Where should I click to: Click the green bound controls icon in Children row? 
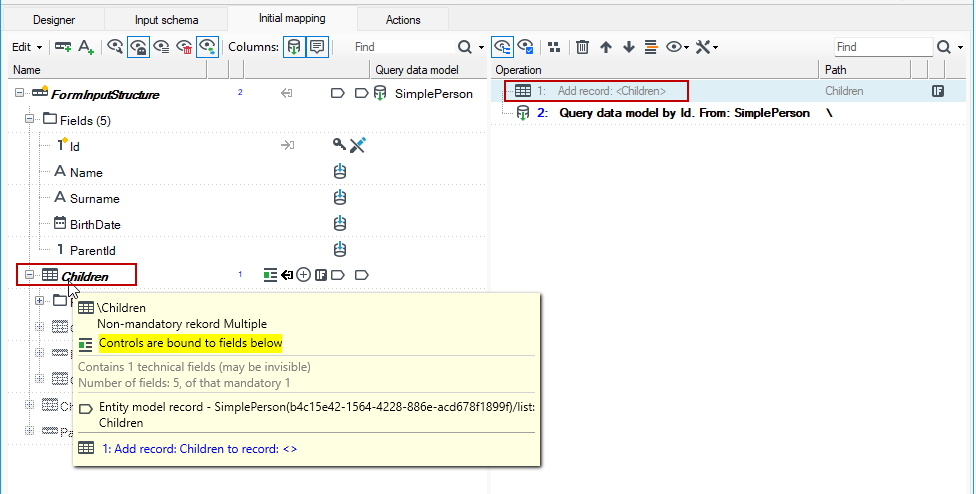pyautogui.click(x=270, y=274)
